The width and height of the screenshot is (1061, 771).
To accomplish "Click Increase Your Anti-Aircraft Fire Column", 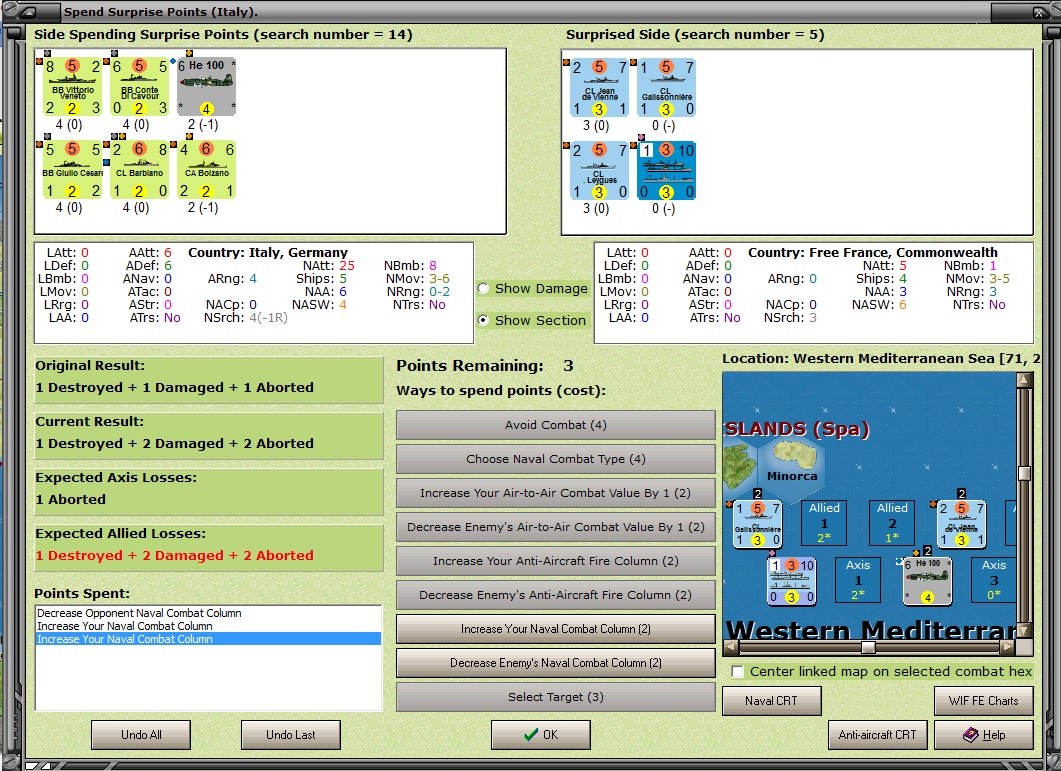I will point(556,560).
